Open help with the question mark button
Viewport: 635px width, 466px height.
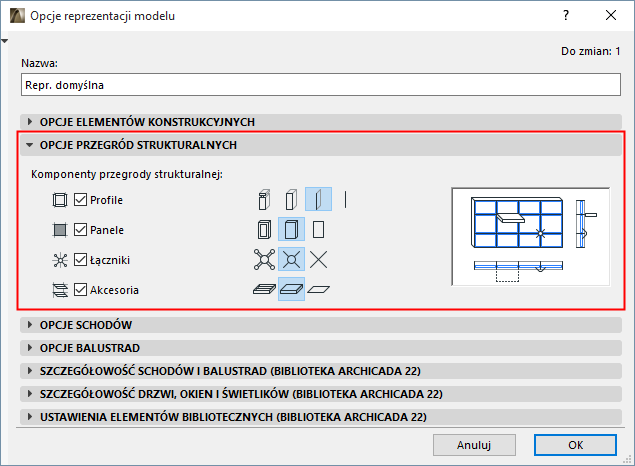pyautogui.click(x=566, y=15)
